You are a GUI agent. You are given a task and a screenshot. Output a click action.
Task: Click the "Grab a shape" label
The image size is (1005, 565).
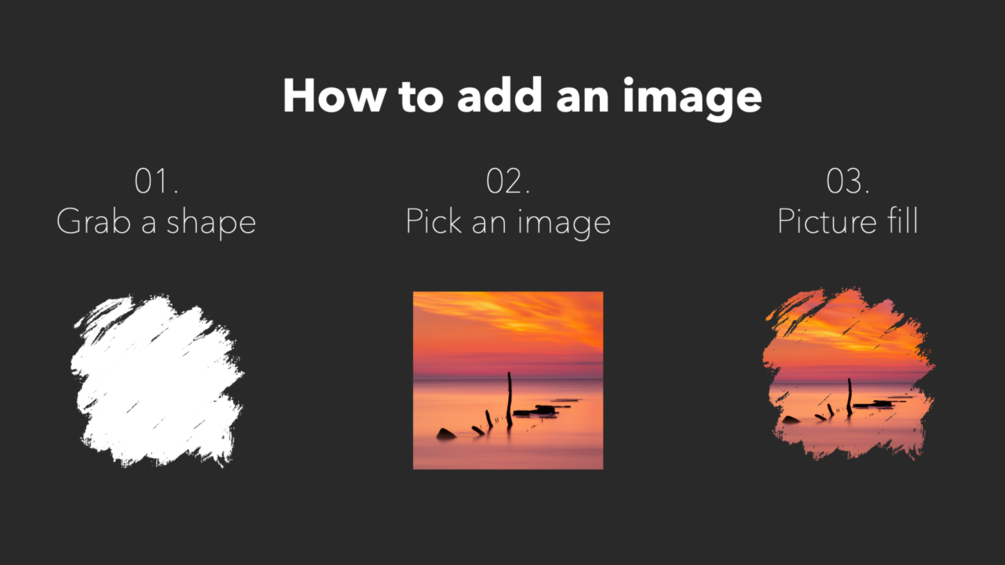[156, 221]
